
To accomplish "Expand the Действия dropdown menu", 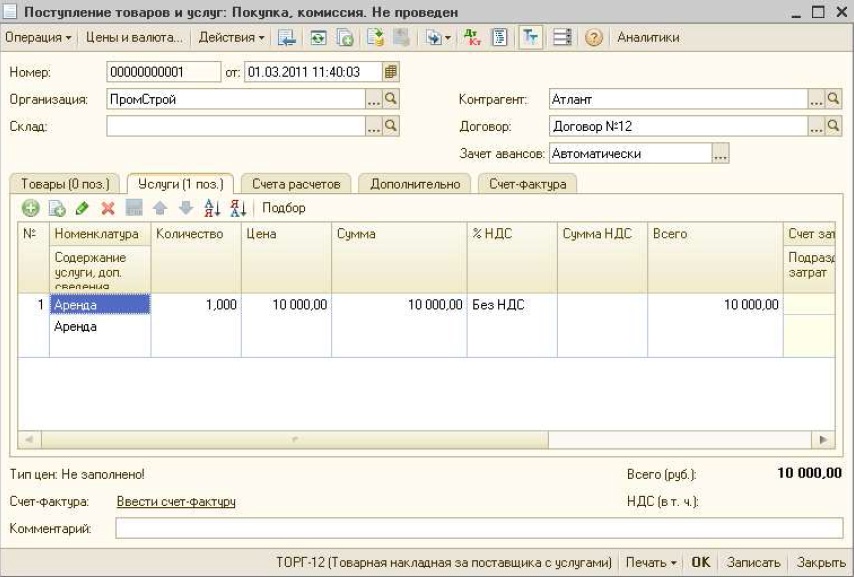I will [x=231, y=38].
